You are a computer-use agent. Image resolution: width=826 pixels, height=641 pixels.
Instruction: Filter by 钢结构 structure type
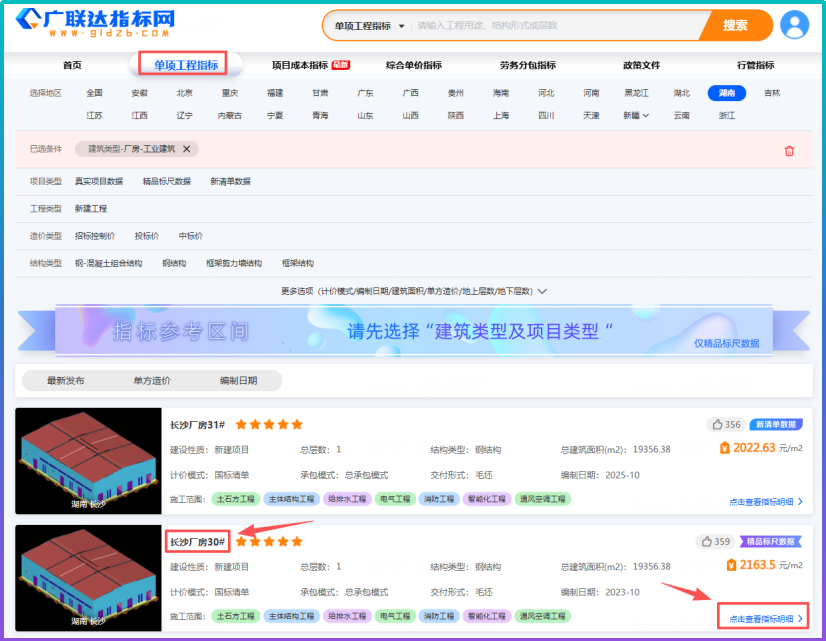[x=174, y=263]
